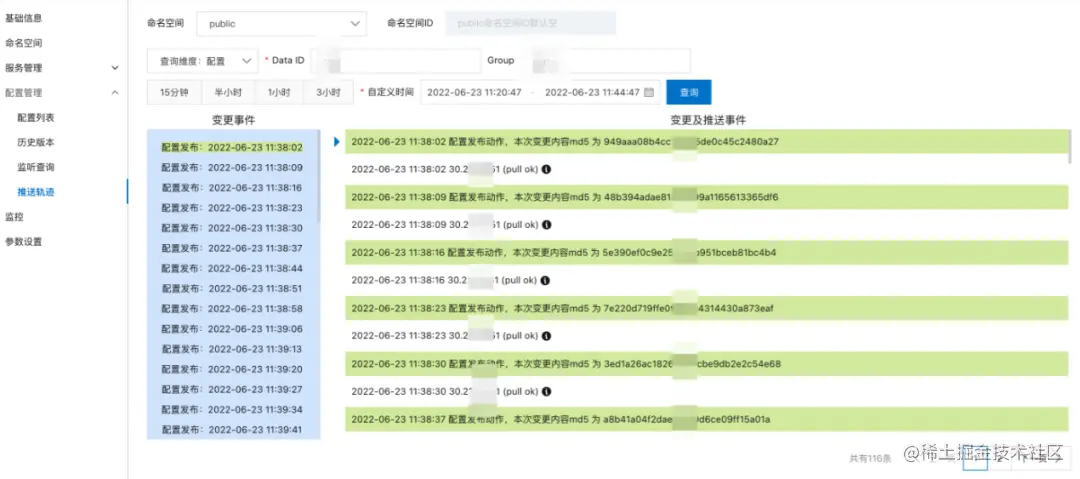1080x479 pixels.
Task: Click the 命名空间ID input field
Action: (531, 23)
